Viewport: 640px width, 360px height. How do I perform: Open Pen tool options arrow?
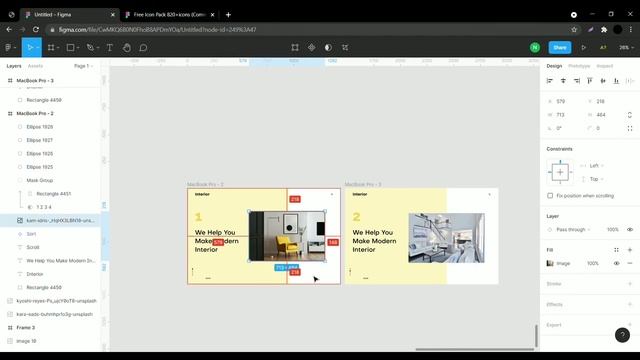click(97, 48)
